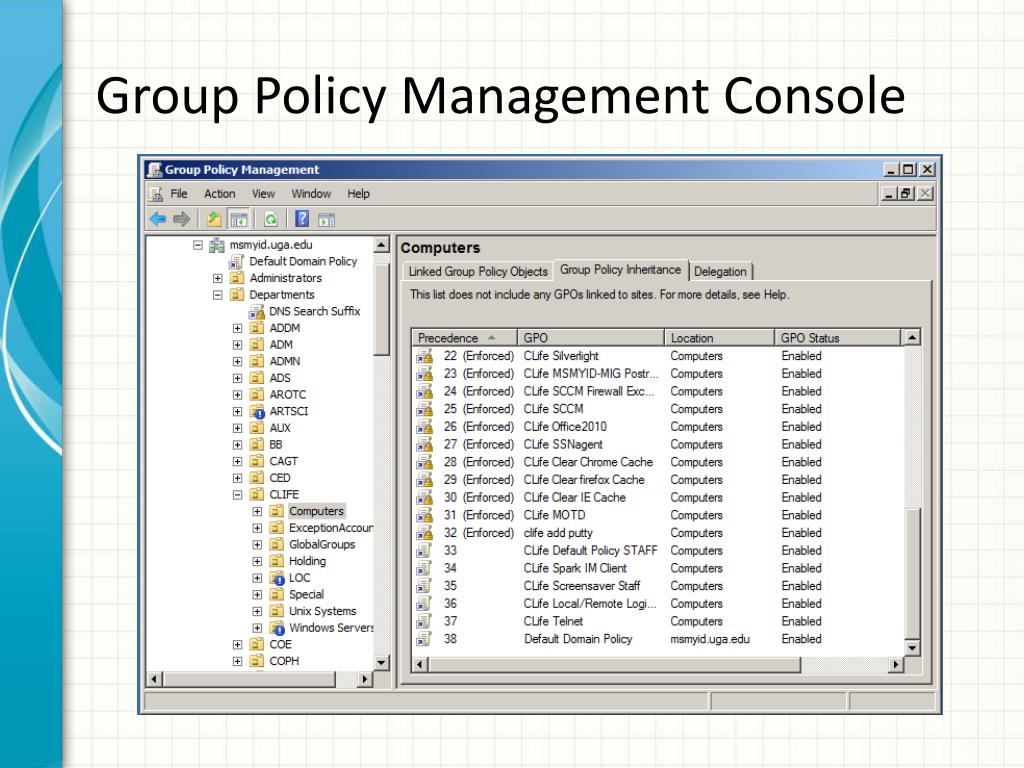The width and height of the screenshot is (1024, 768).
Task: Sort by the GPO Status column header
Action: (x=837, y=338)
